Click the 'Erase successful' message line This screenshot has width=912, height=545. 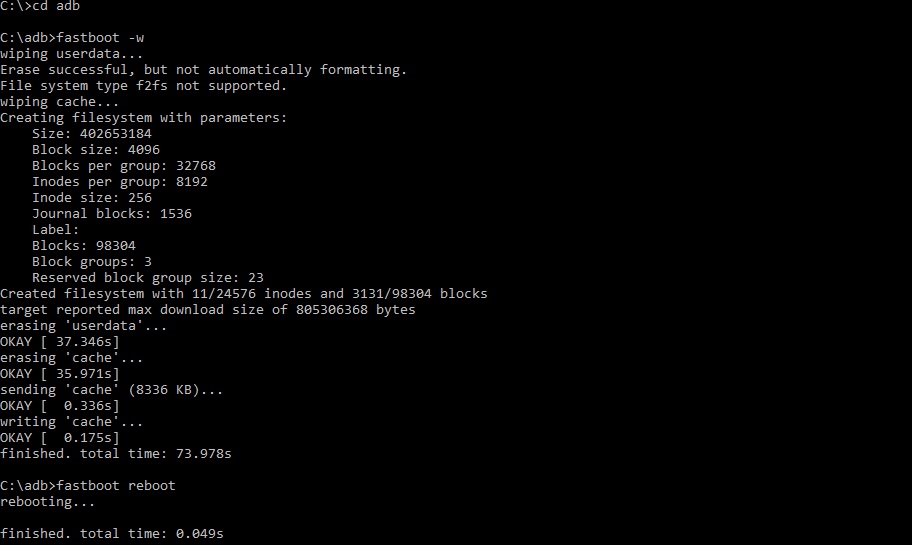click(x=204, y=70)
